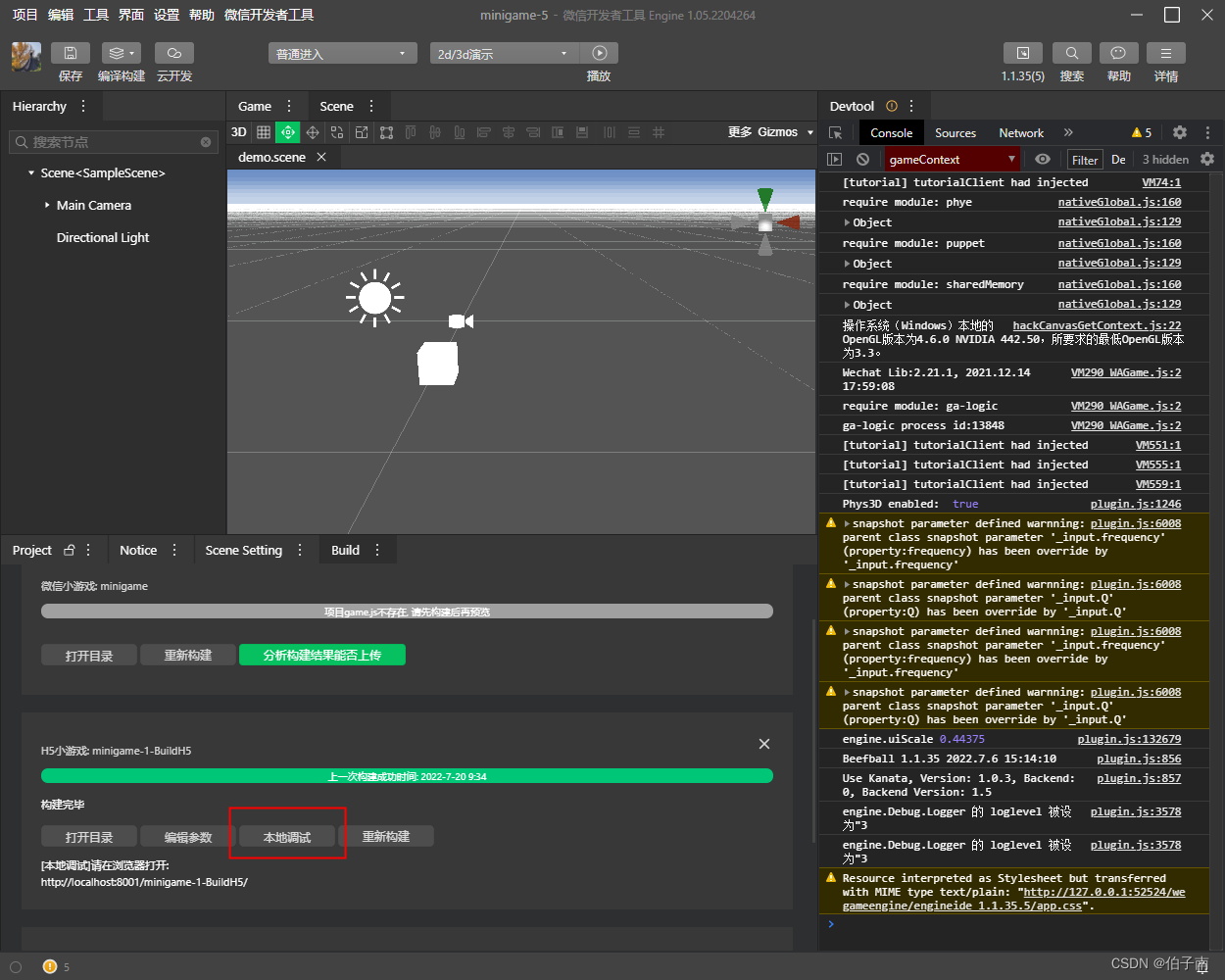Select Directional Light in Hierarchy
Viewport: 1225px width, 980px height.
click(103, 238)
